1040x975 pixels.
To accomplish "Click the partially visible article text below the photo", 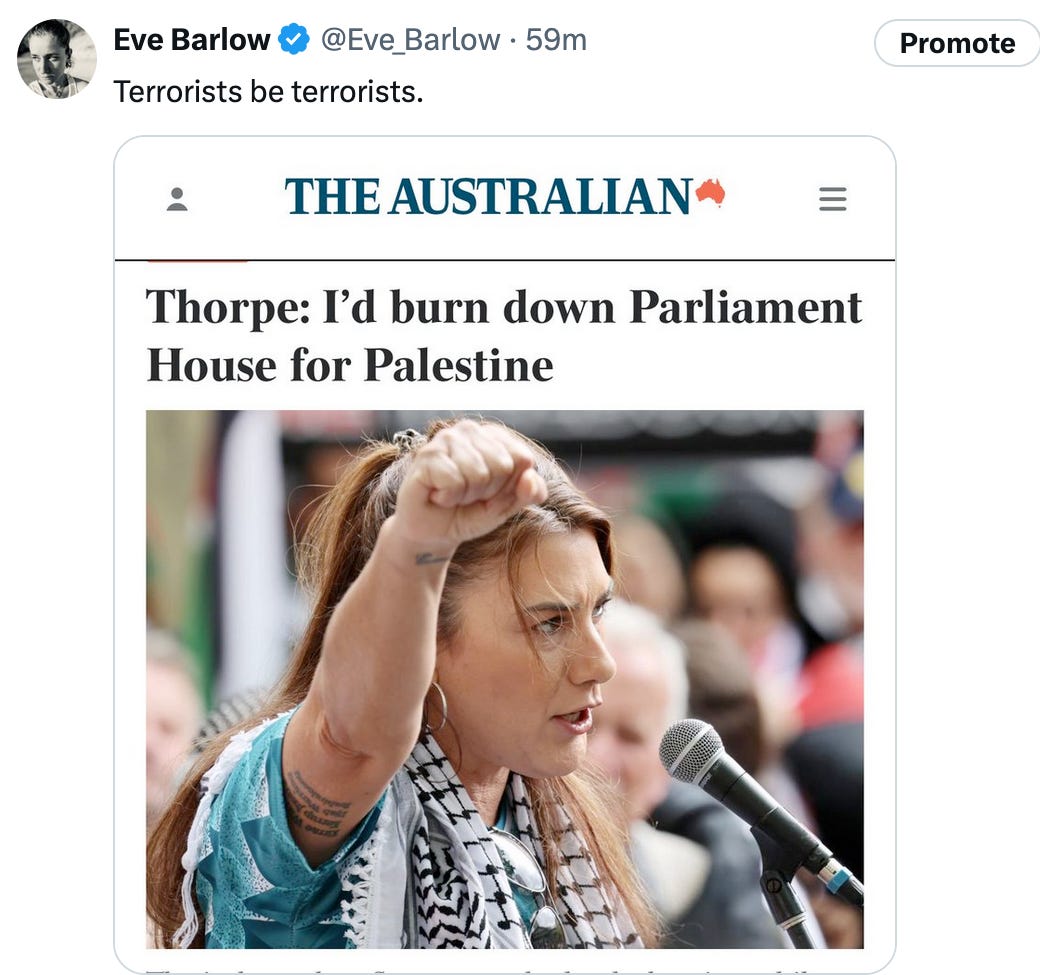I will (x=504, y=969).
